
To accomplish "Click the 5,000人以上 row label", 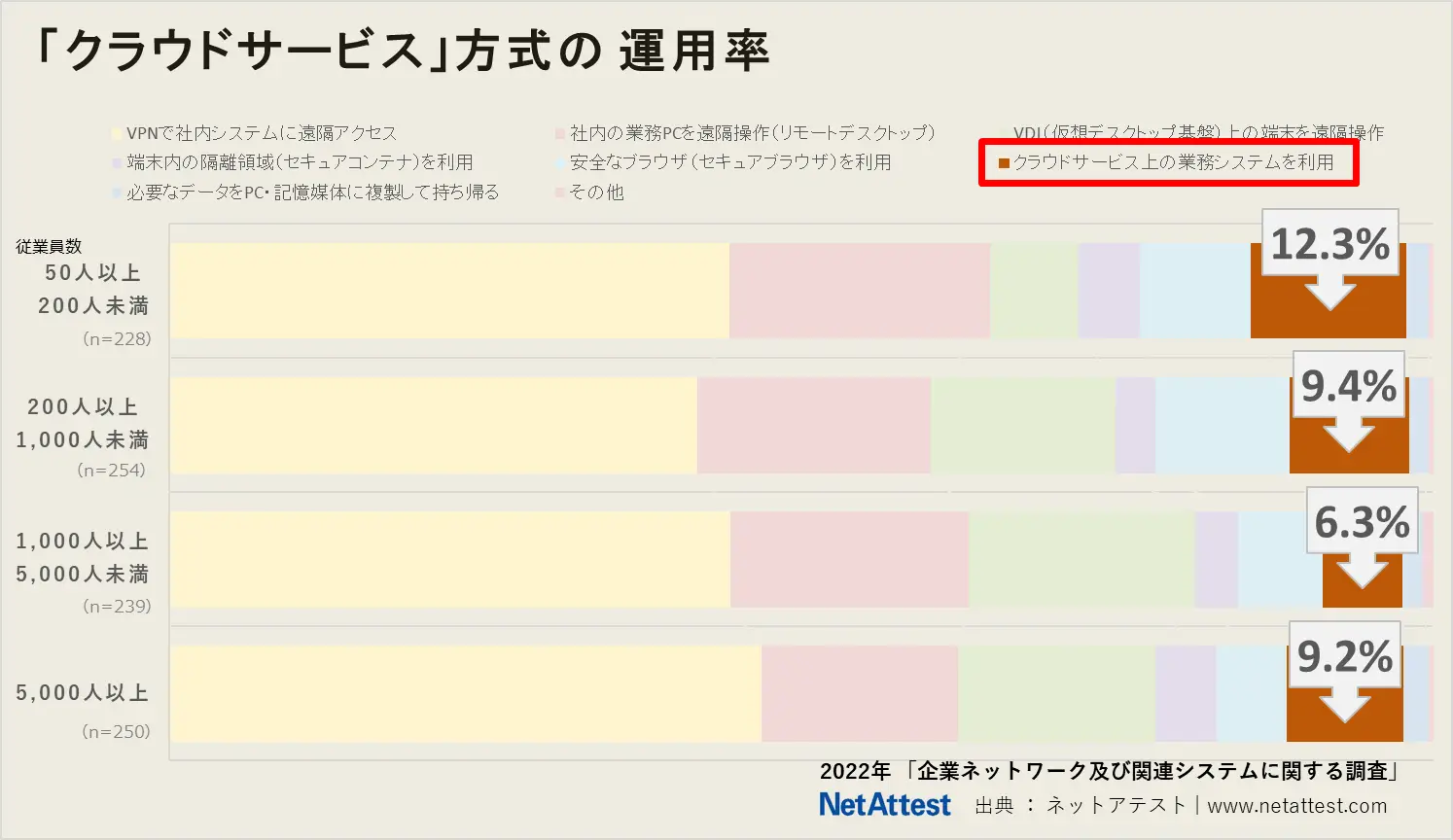I will pos(83,693).
